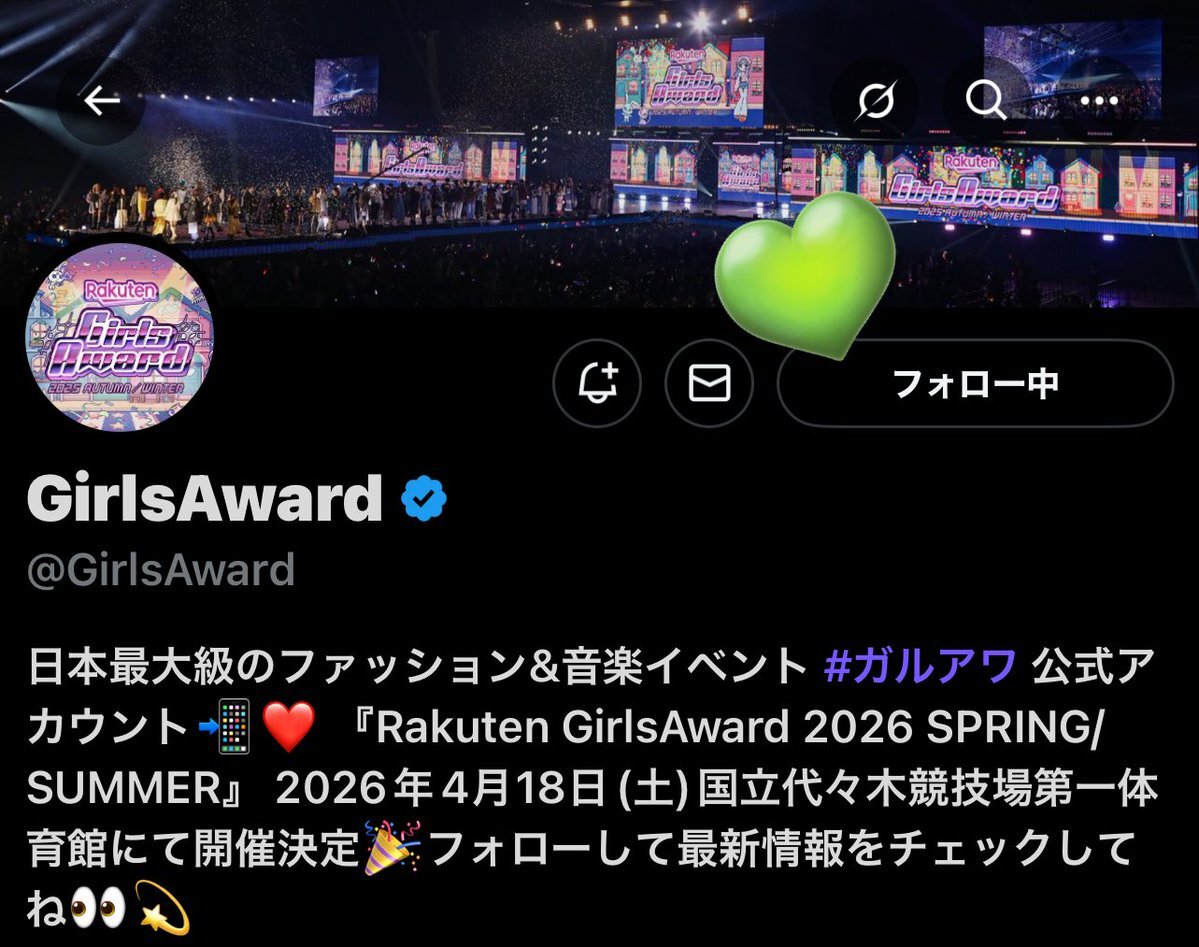Tap the eyes emoji in bio
This screenshot has height=947, width=1199.
pyautogui.click(x=98, y=909)
